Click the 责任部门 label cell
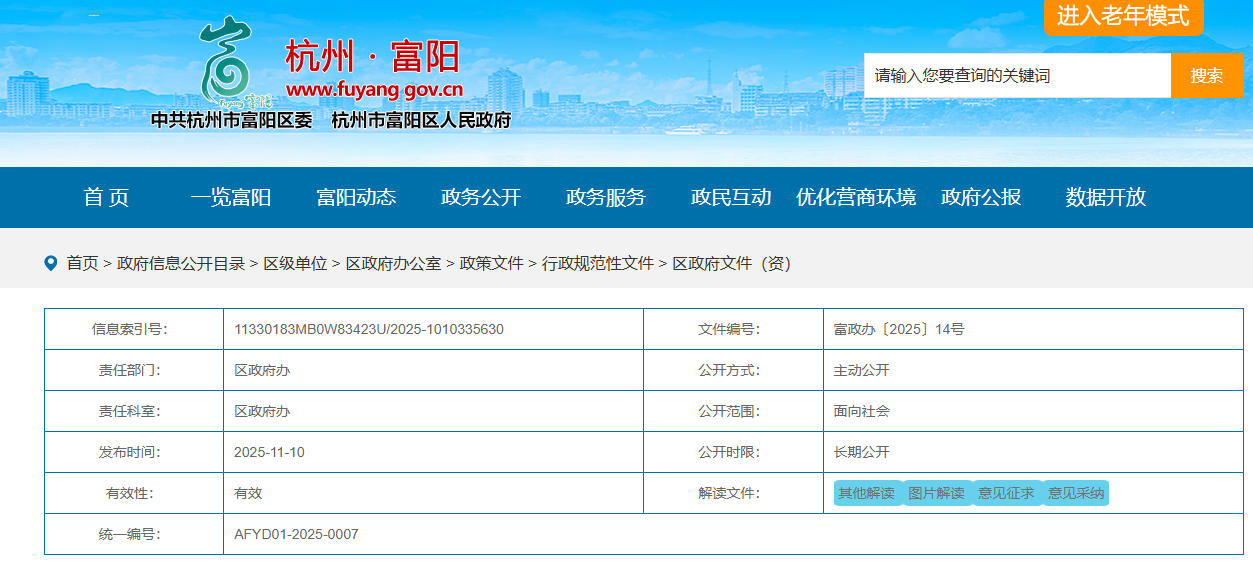Viewport: 1253px width, 571px height. tap(134, 370)
